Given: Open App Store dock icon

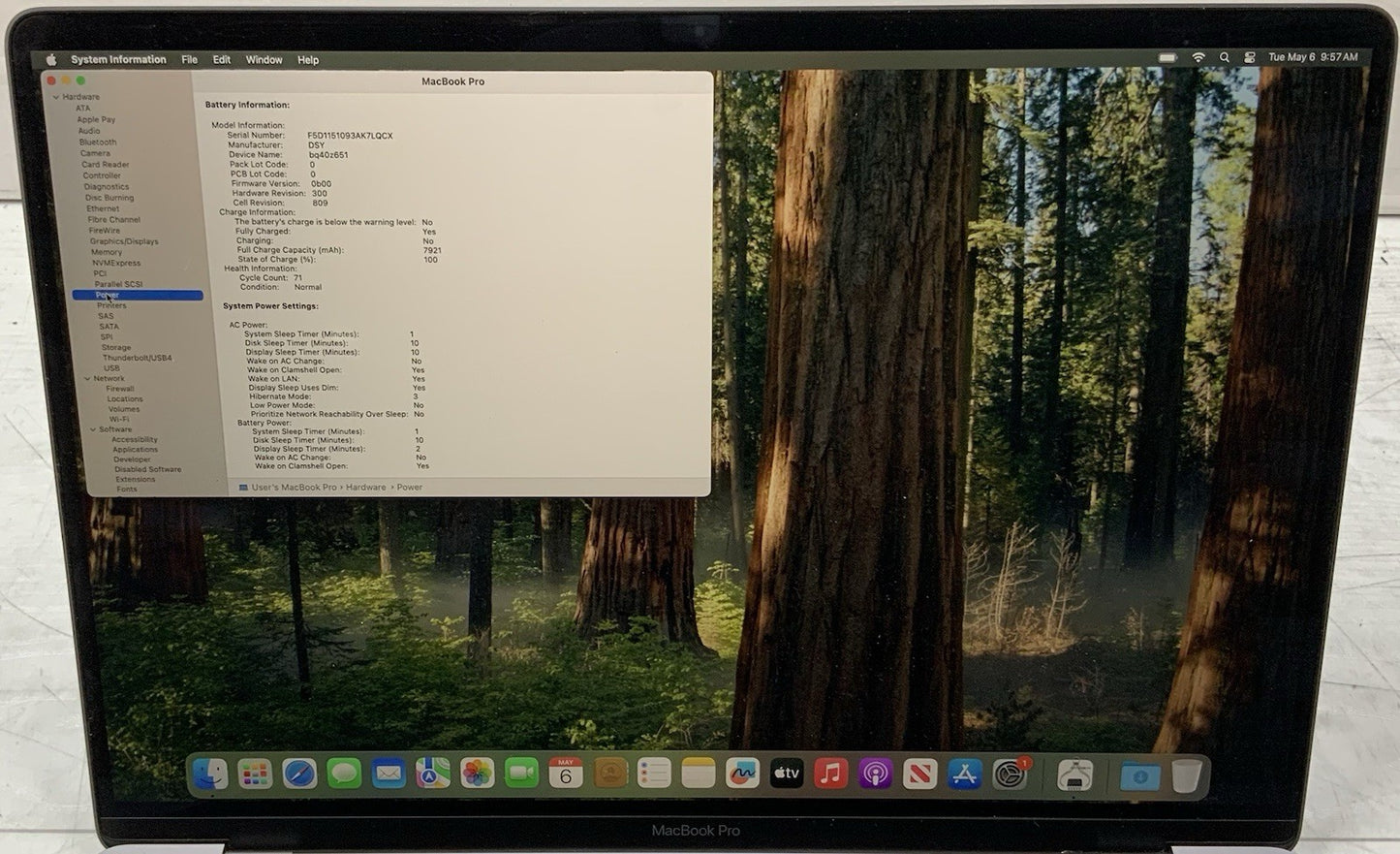Looking at the screenshot, I should 964,774.
